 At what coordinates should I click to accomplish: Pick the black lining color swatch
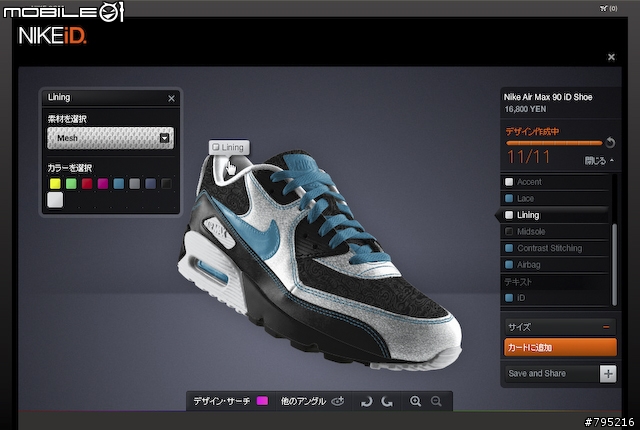(167, 184)
